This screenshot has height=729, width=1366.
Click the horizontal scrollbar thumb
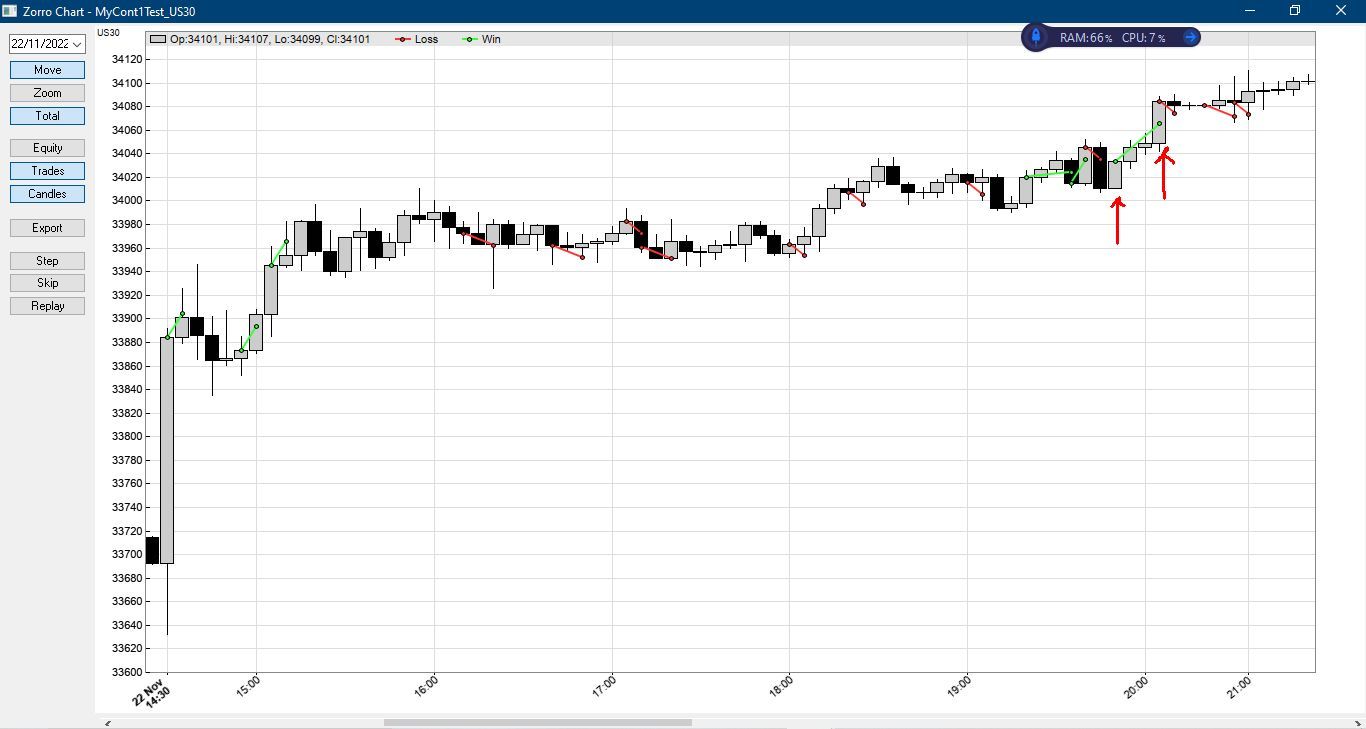[x=537, y=723]
